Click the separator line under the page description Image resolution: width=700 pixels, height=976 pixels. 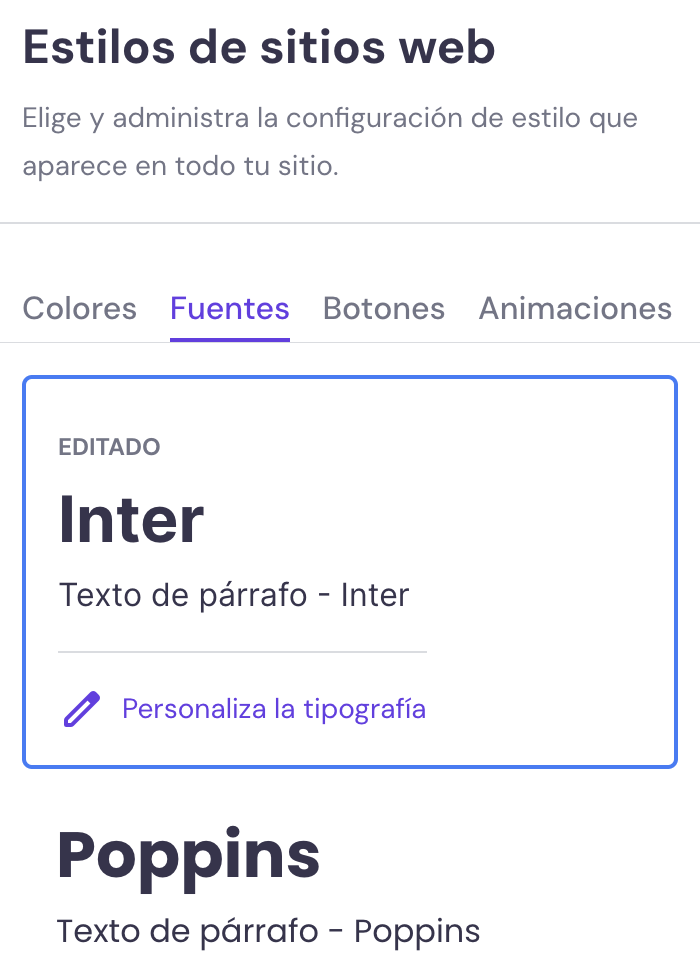(350, 223)
